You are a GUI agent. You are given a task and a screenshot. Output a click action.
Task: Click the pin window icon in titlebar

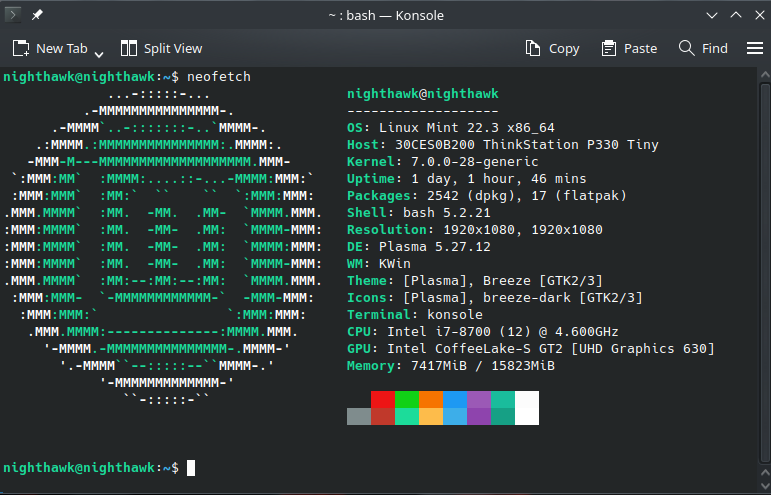pyautogui.click(x=37, y=15)
